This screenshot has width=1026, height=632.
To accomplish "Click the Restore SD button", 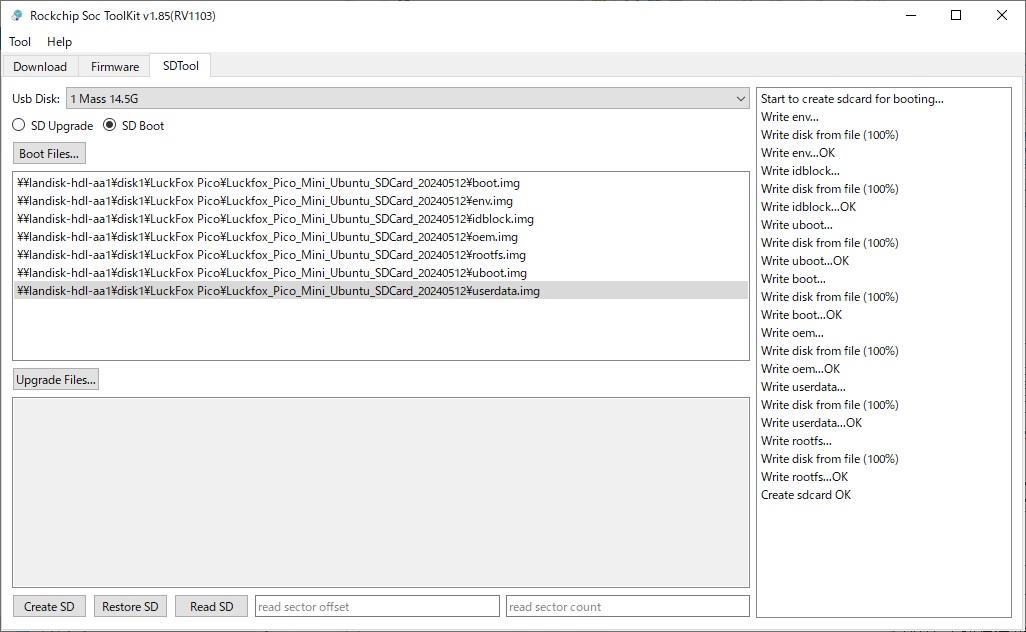I will pyautogui.click(x=130, y=607).
